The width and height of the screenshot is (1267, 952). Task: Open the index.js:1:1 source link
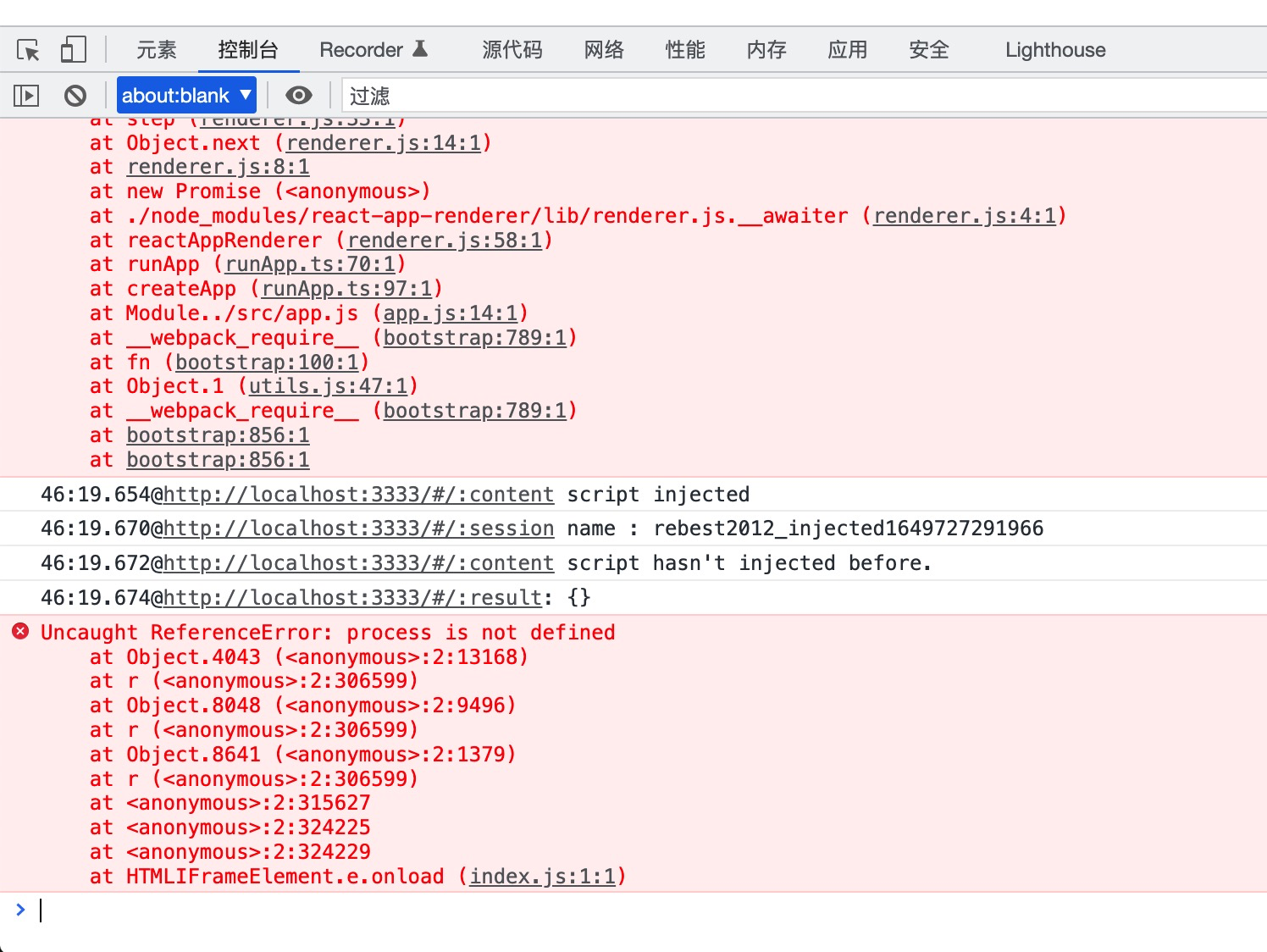(545, 876)
